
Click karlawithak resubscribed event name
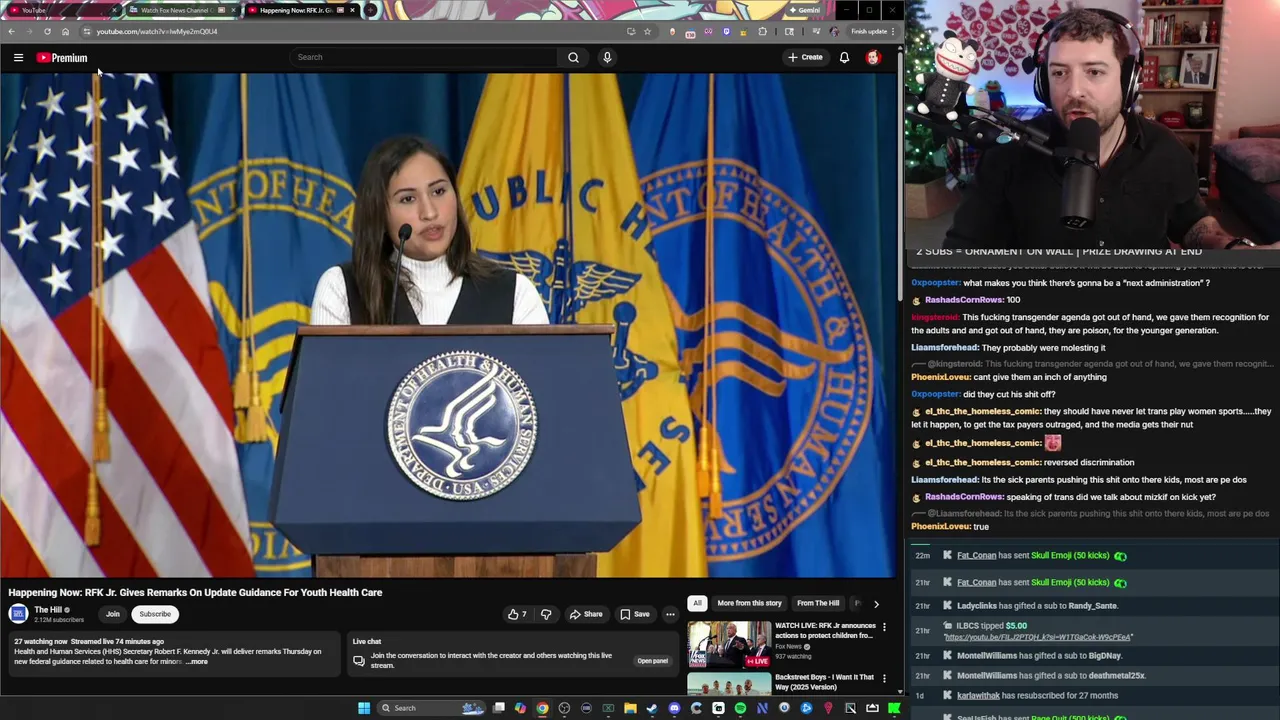(978, 695)
